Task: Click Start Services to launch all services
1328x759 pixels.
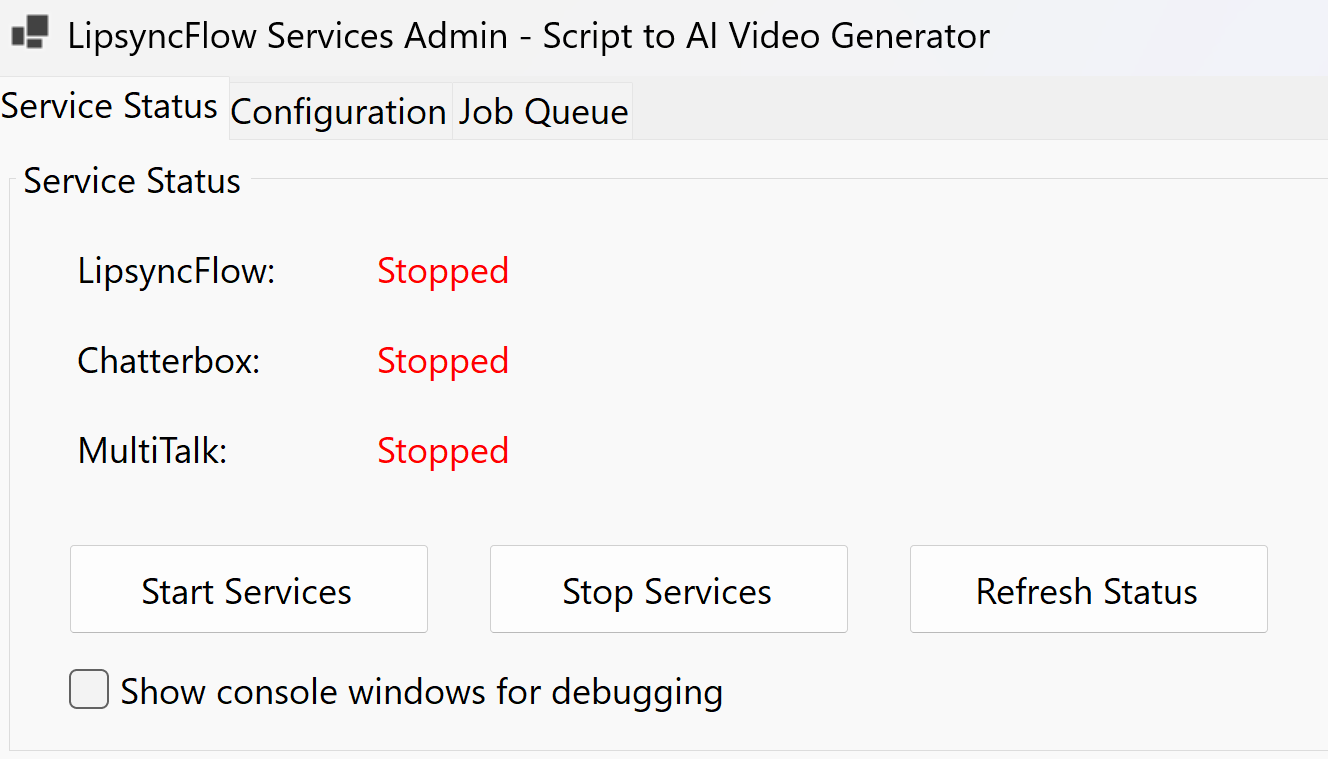Action: click(248, 589)
